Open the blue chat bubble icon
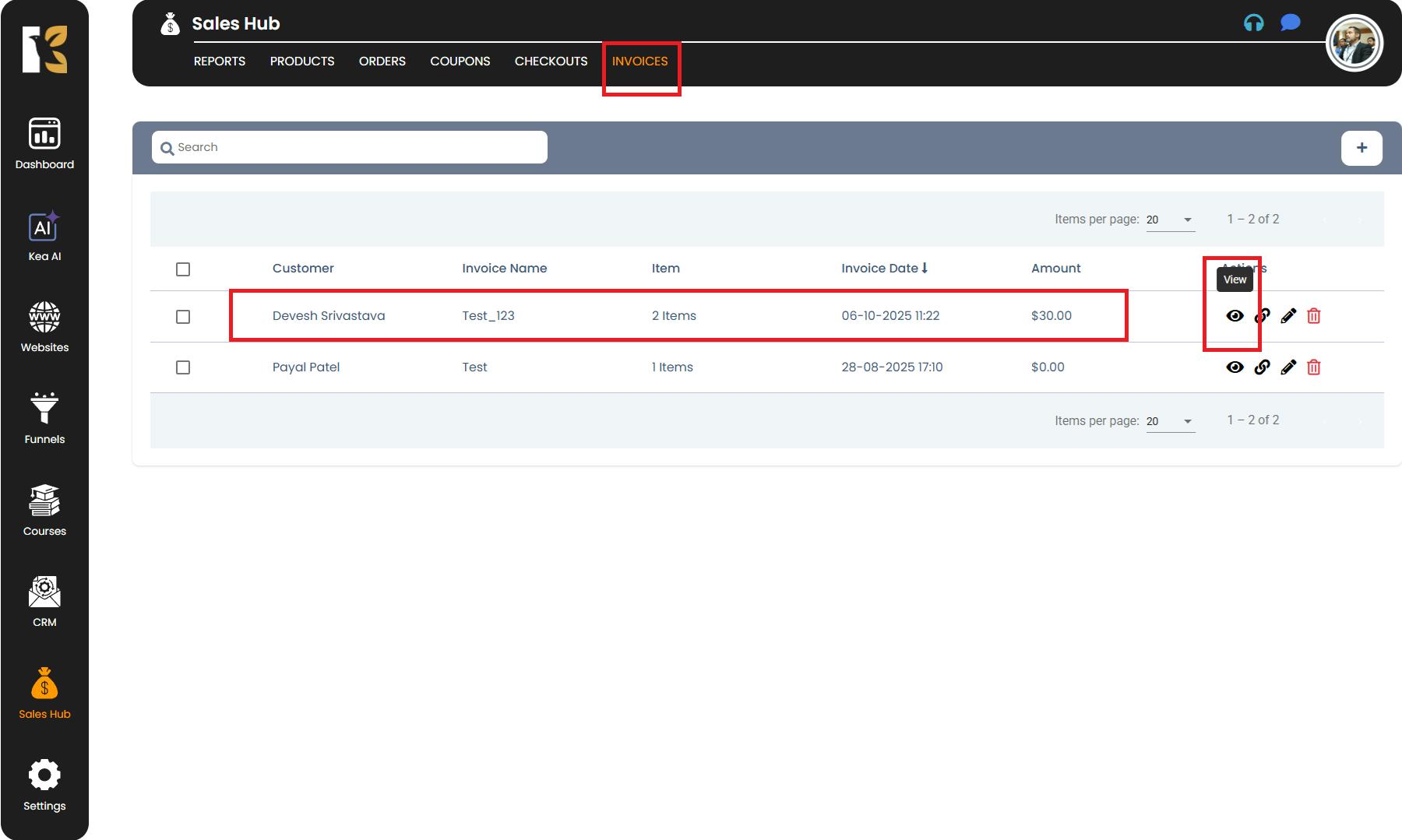The height and width of the screenshot is (840, 1402). pos(1290,23)
